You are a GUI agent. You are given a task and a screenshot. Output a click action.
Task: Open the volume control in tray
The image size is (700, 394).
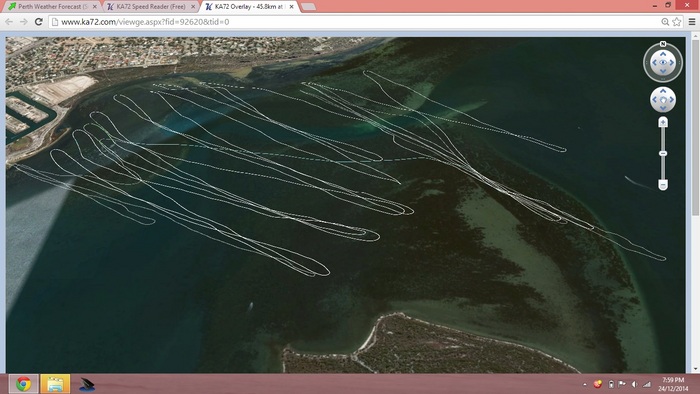[634, 384]
